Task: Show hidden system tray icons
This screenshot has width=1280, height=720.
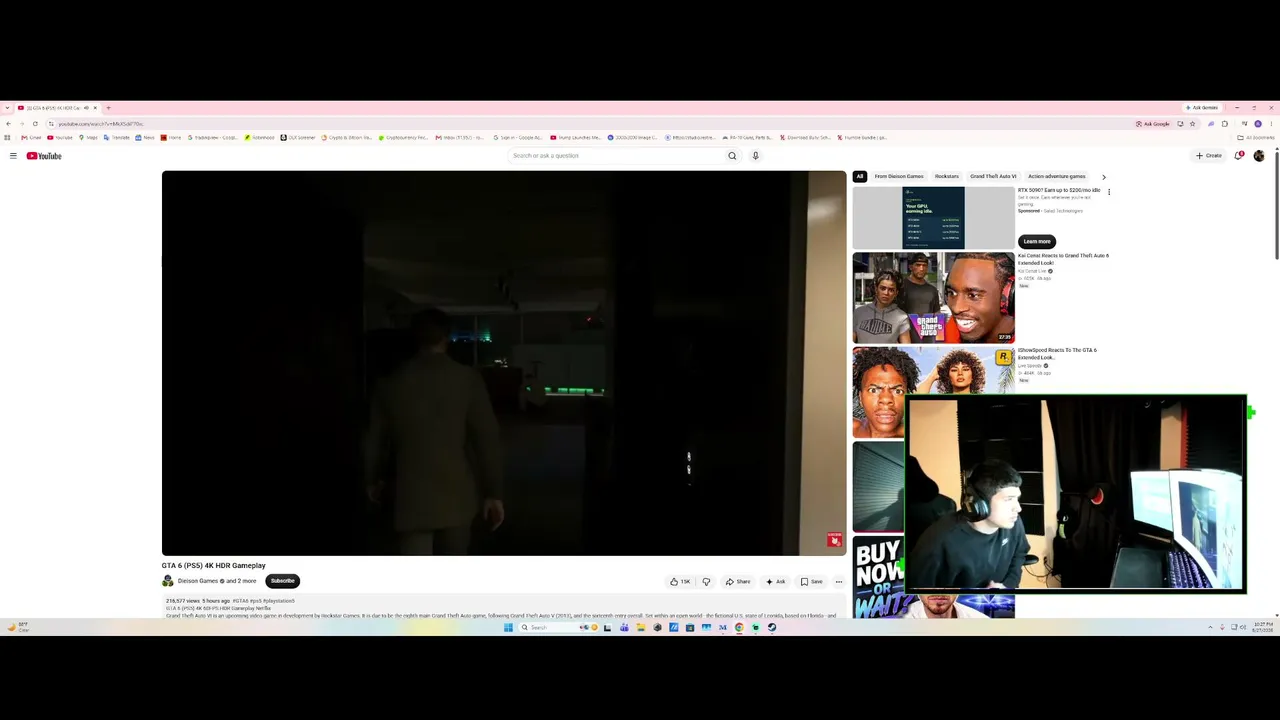Action: [x=1210, y=628]
